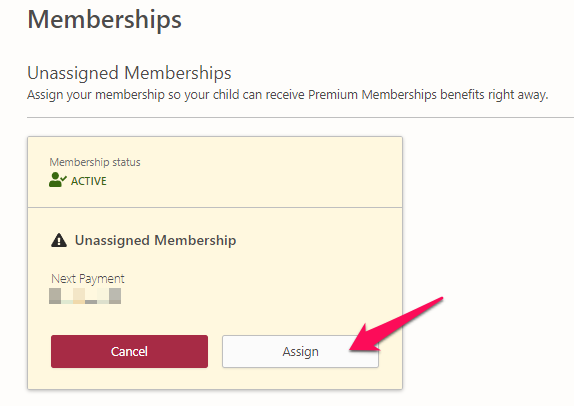This screenshot has height=406, width=574.
Task: Click the Assign button
Action: 300,351
